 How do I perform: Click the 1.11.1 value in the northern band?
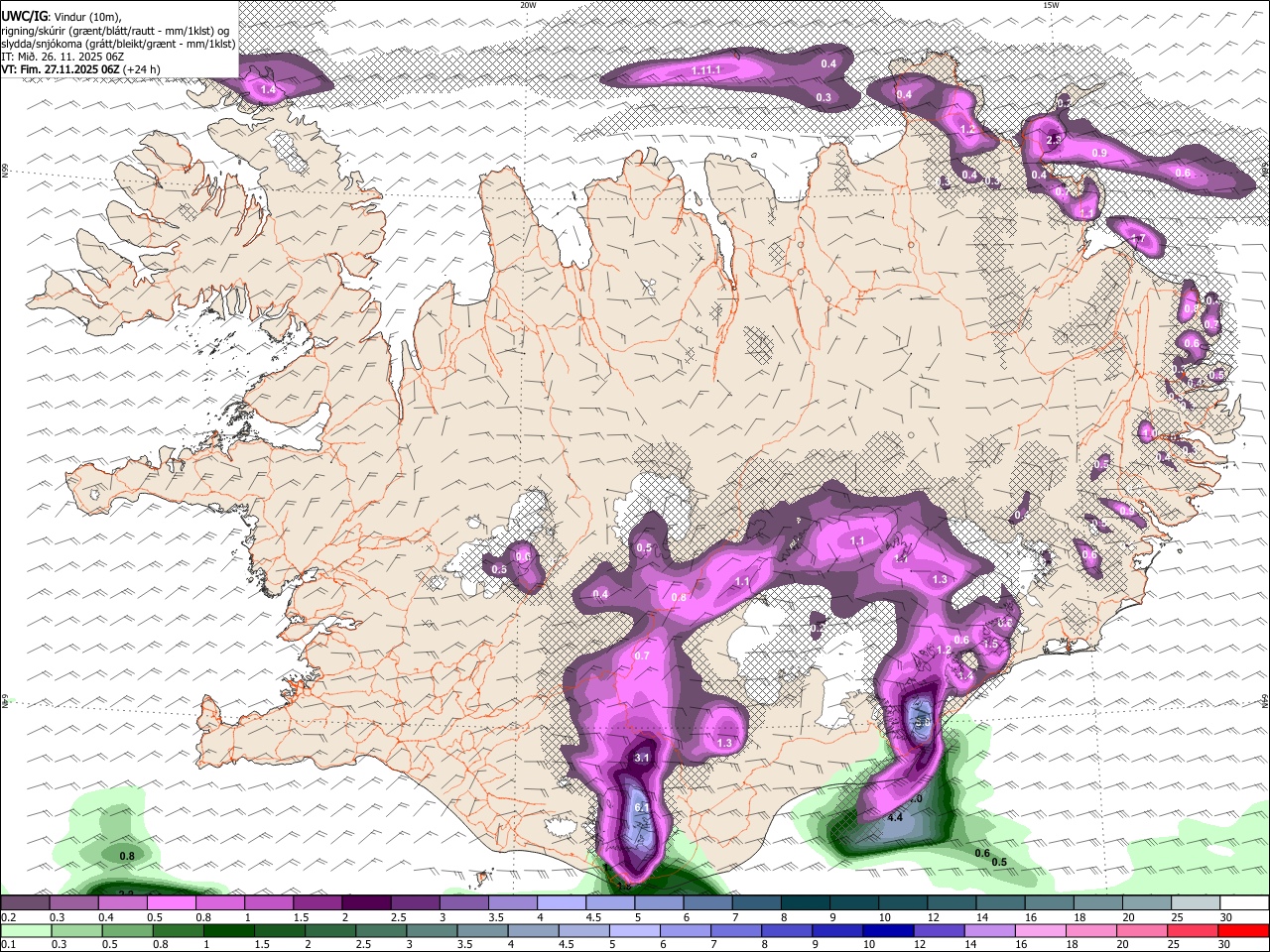705,70
